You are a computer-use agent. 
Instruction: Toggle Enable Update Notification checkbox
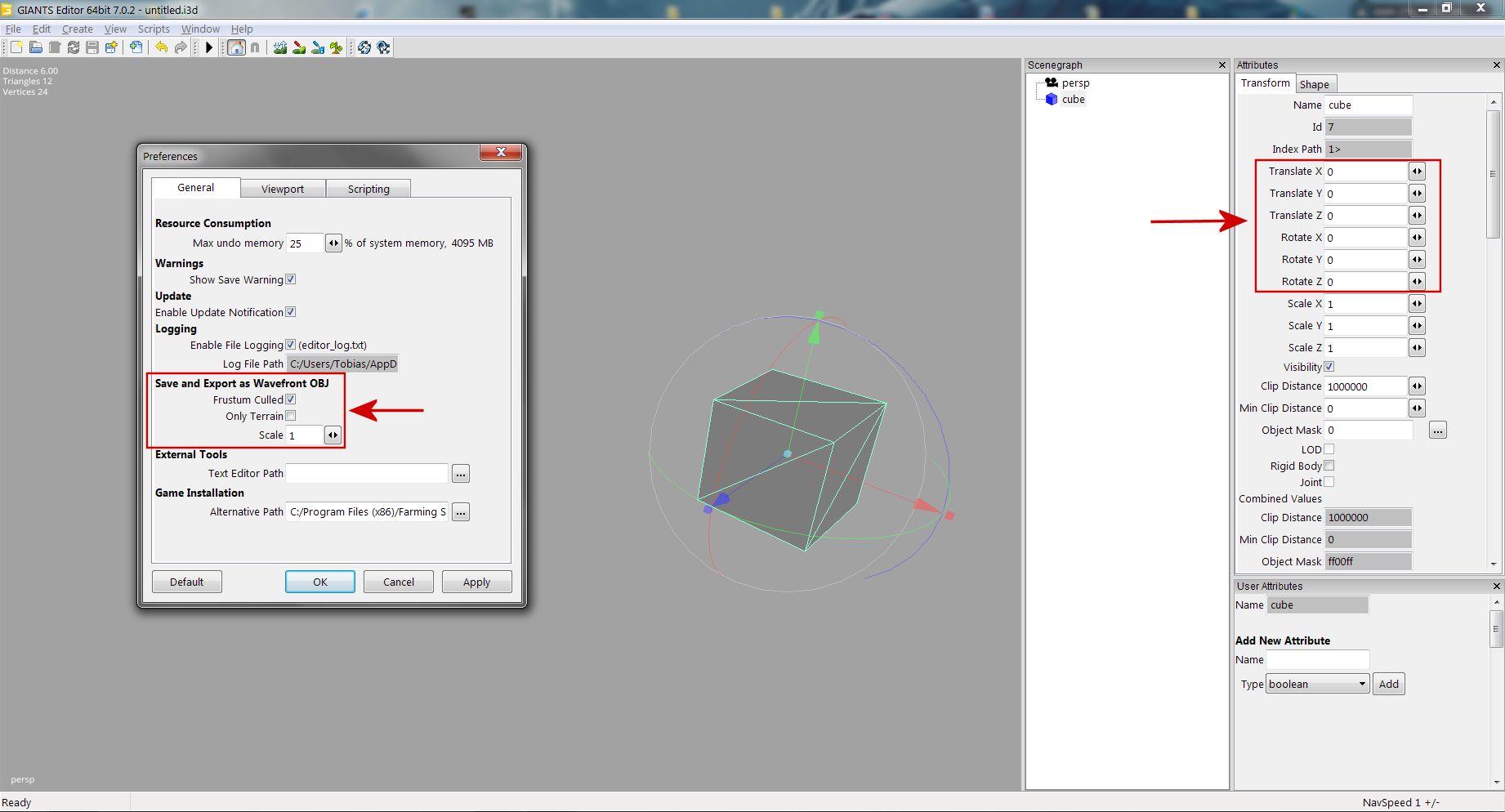pos(291,312)
